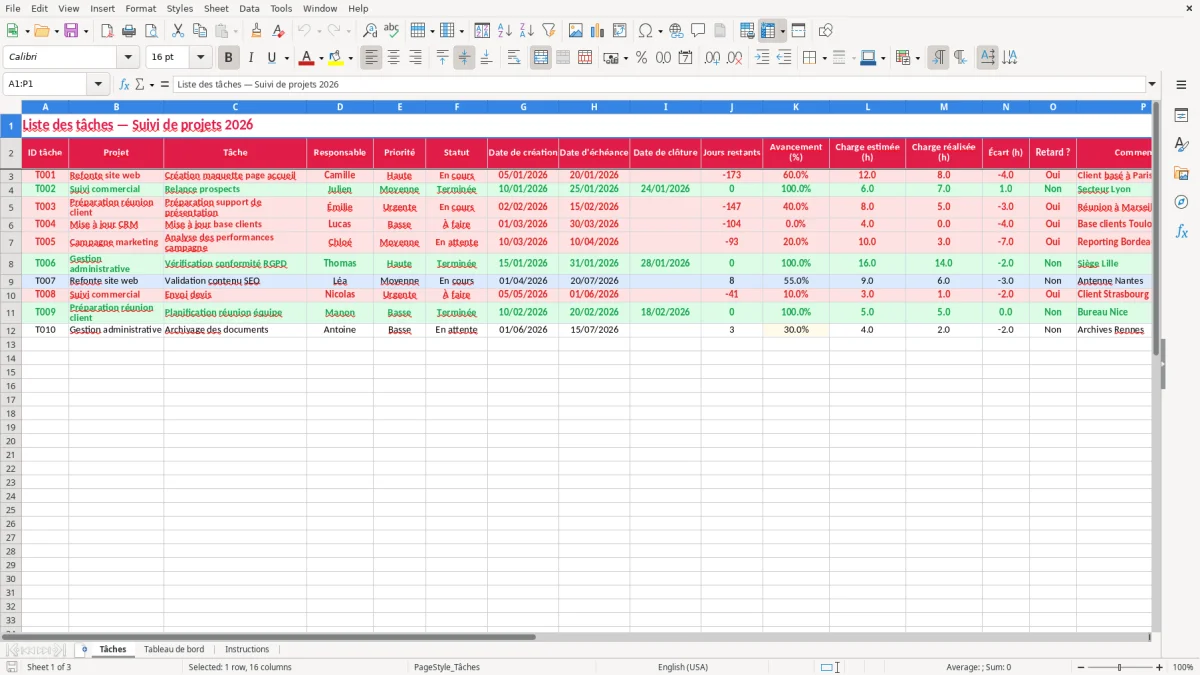Click English (USA) language in status bar

tap(683, 667)
